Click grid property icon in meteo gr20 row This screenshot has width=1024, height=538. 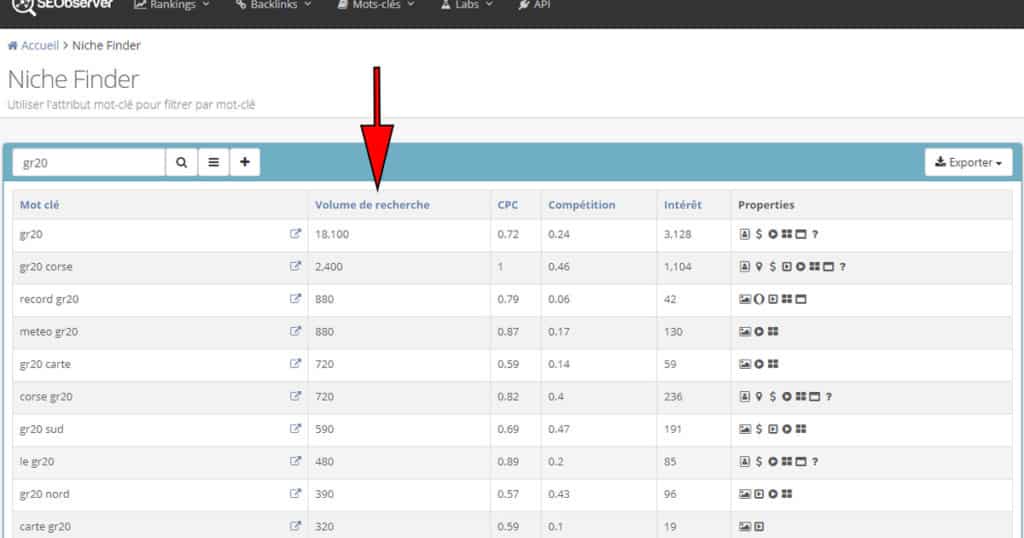[x=773, y=332]
